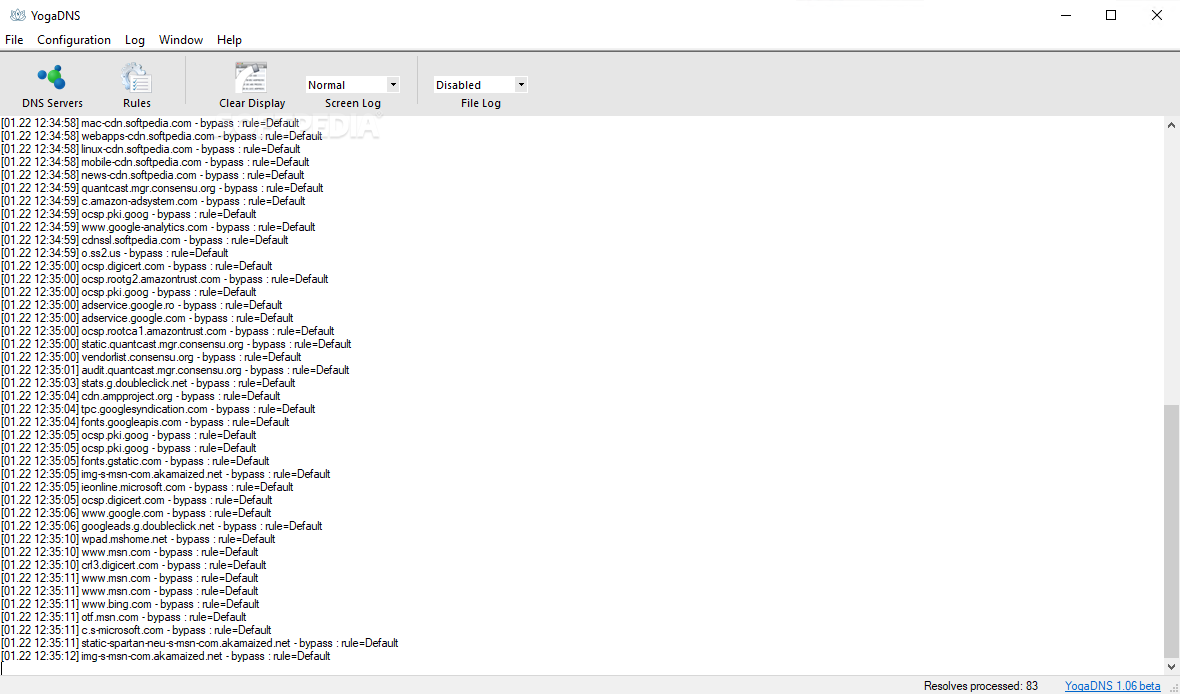Select the news-cdn.softpedia.com log entry
1180x694 pixels.
pyautogui.click(x=153, y=175)
